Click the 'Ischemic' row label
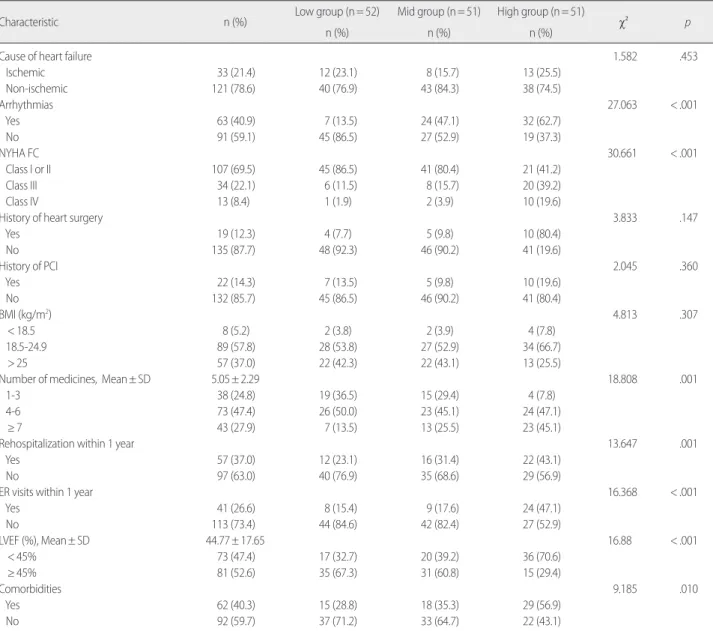Viewport: 713px width, 631px height. pos(25,73)
